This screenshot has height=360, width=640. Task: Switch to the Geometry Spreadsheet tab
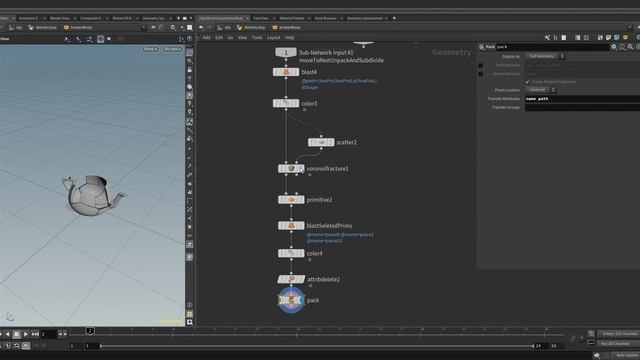click(x=365, y=18)
